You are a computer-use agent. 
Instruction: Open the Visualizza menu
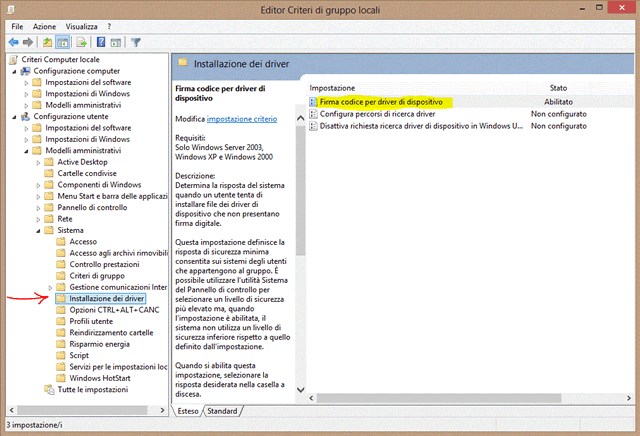click(82, 27)
